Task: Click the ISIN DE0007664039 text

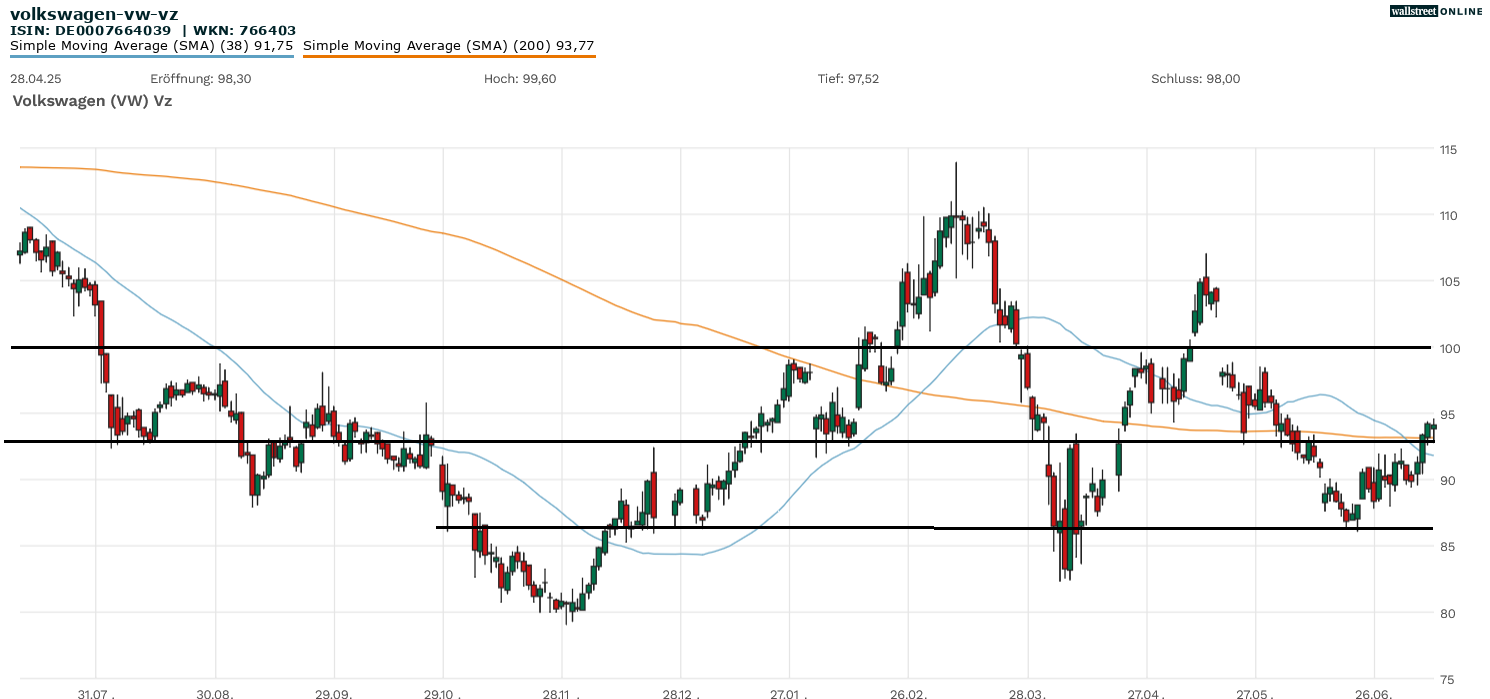Action: 91,30
